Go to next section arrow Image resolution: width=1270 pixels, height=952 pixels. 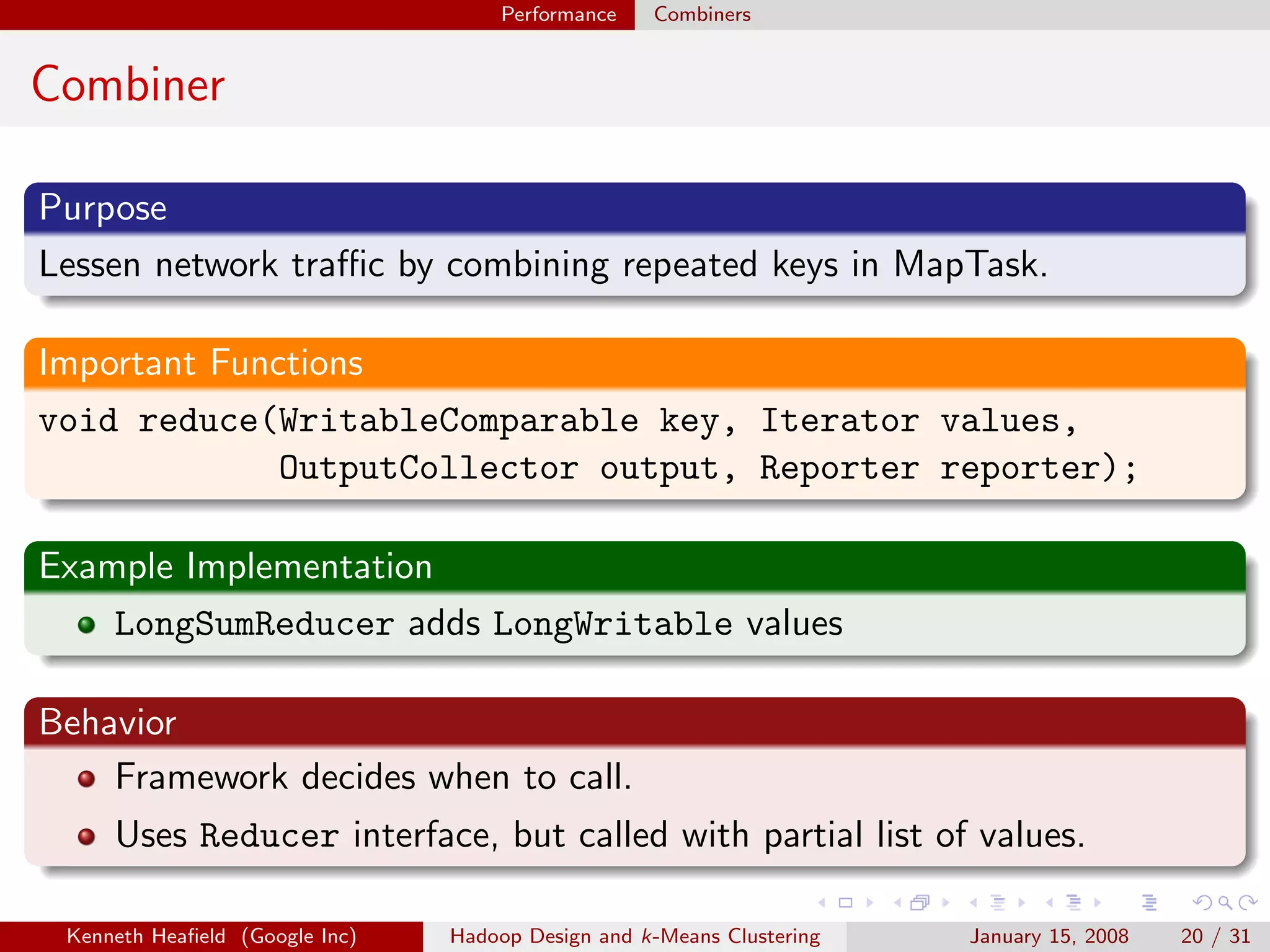pos(1098,902)
